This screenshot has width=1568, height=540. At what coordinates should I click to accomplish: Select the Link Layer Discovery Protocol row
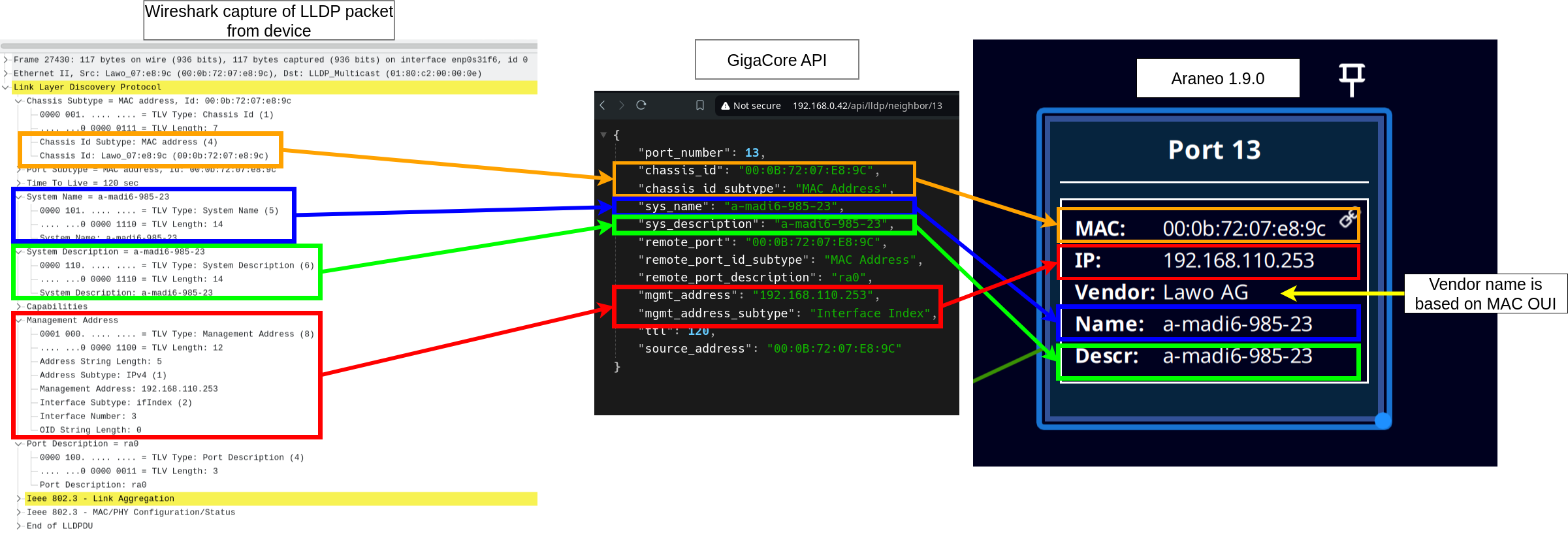tap(87, 87)
